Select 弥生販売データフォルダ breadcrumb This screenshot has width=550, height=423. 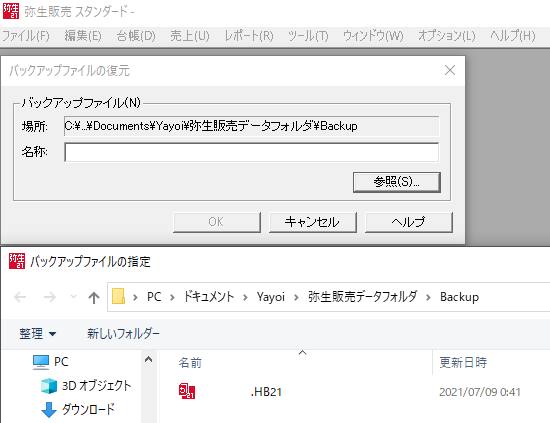(x=363, y=297)
